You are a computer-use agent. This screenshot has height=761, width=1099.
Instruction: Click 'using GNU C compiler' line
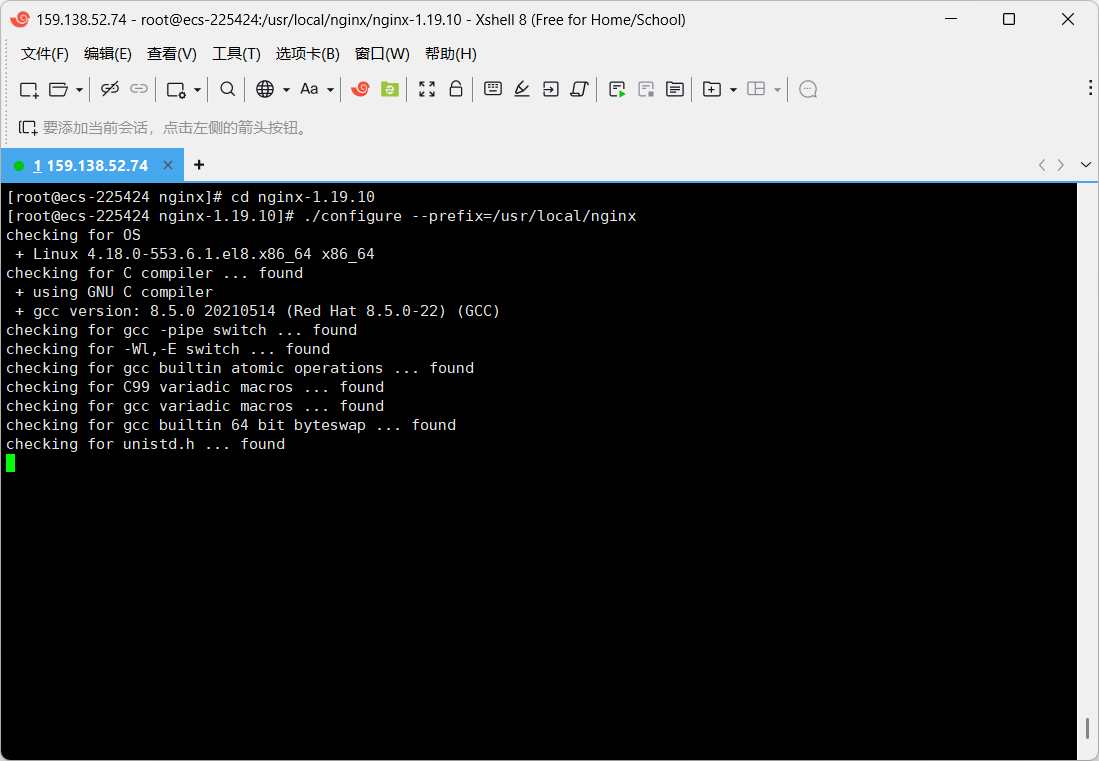(x=114, y=292)
